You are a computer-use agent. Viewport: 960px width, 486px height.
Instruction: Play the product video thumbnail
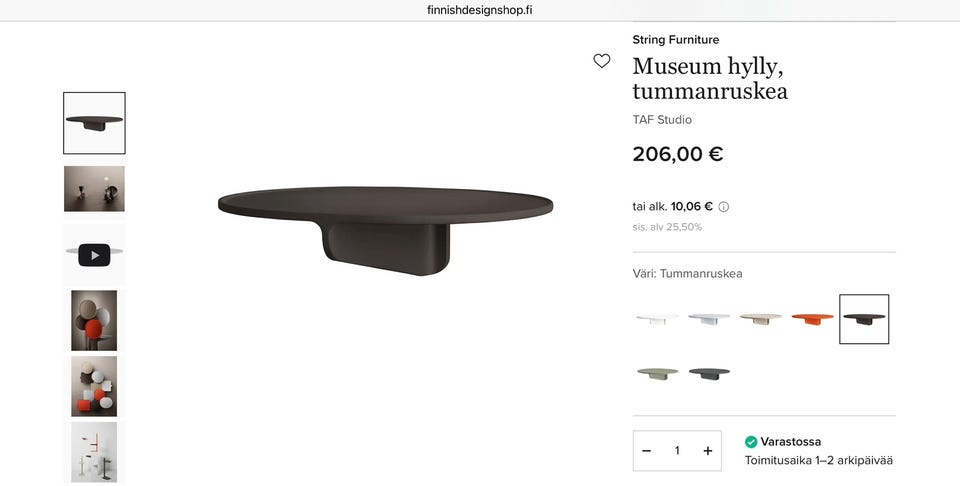tap(94, 255)
